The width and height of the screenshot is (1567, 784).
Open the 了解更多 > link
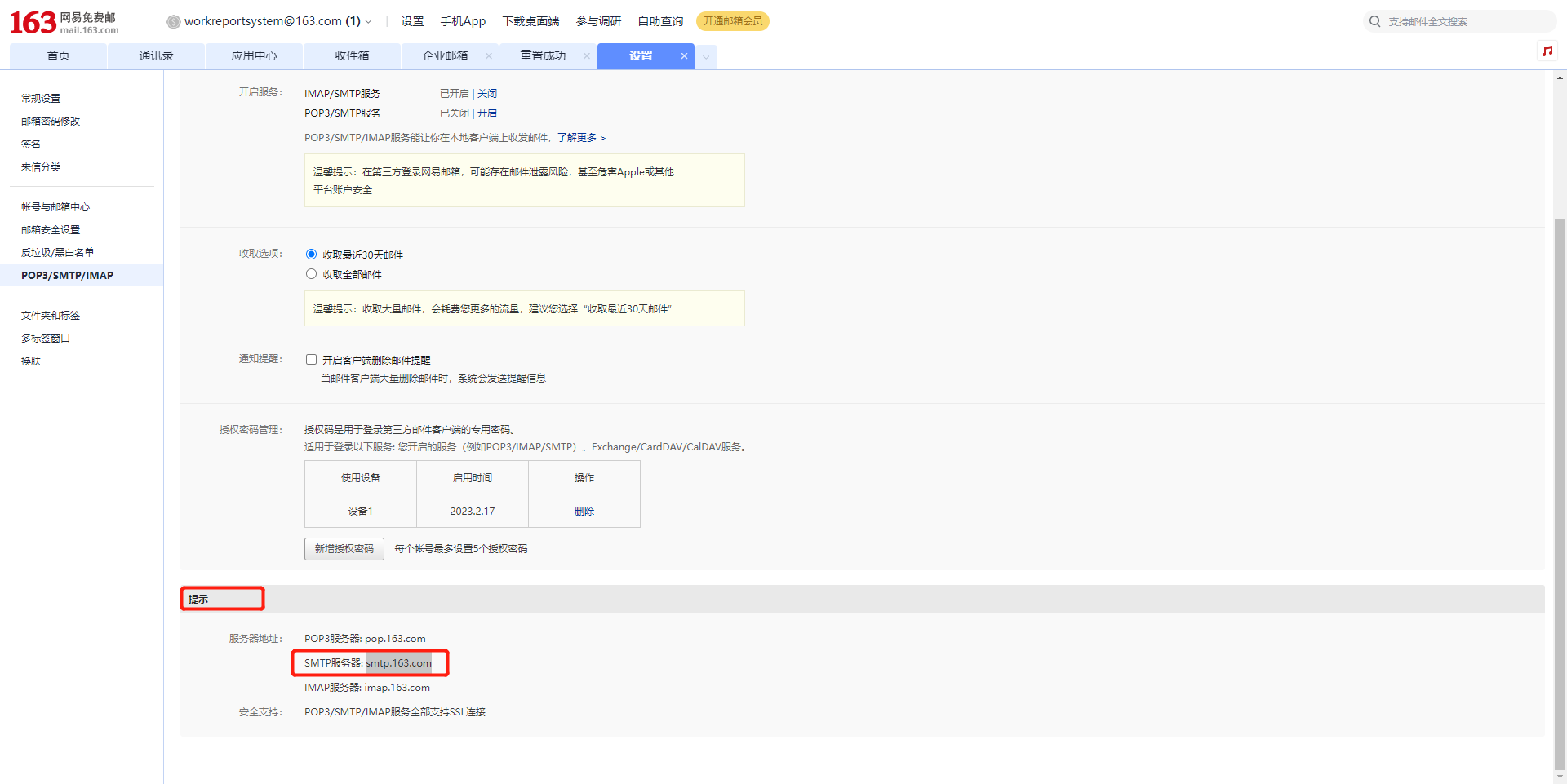pos(582,137)
